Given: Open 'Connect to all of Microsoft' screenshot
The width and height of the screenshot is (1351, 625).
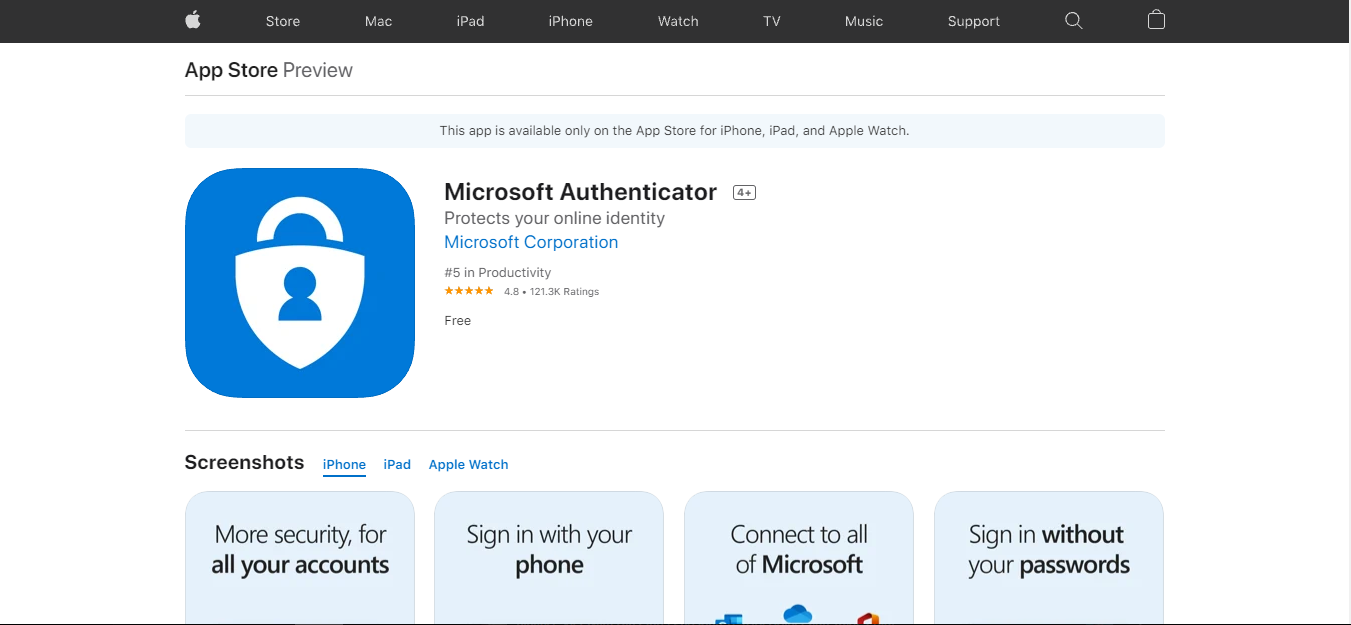Looking at the screenshot, I should coord(799,557).
